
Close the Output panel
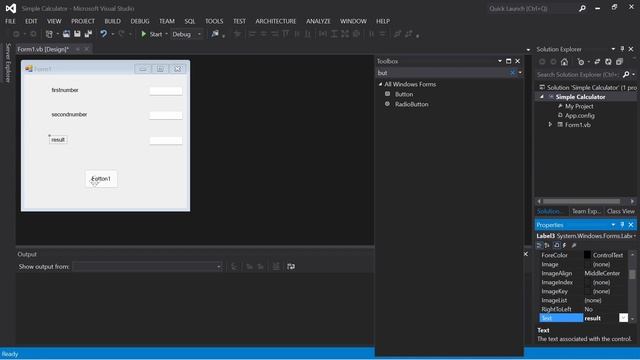point(526,254)
